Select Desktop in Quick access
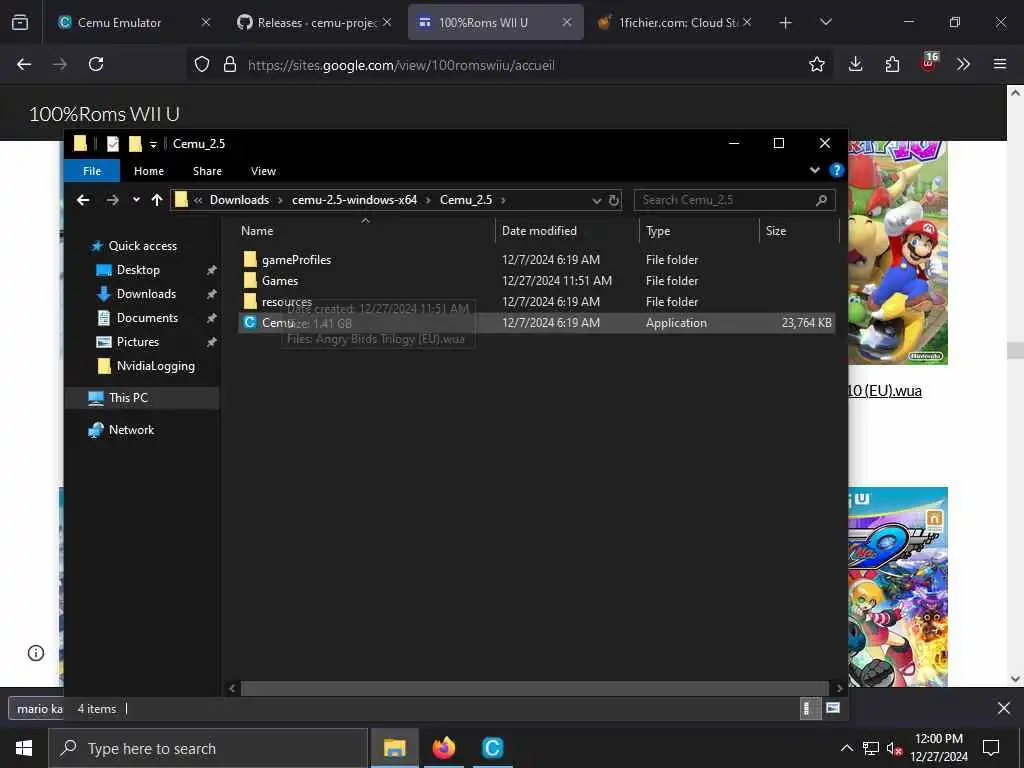 coord(138,270)
